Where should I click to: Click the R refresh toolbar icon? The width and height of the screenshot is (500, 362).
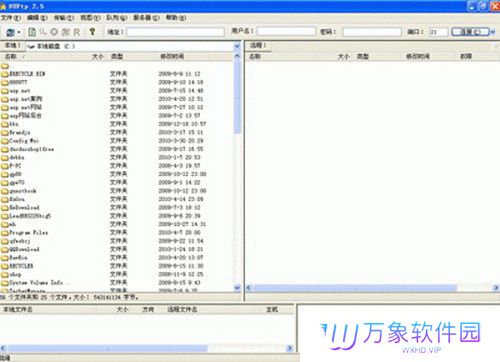(x=77, y=32)
